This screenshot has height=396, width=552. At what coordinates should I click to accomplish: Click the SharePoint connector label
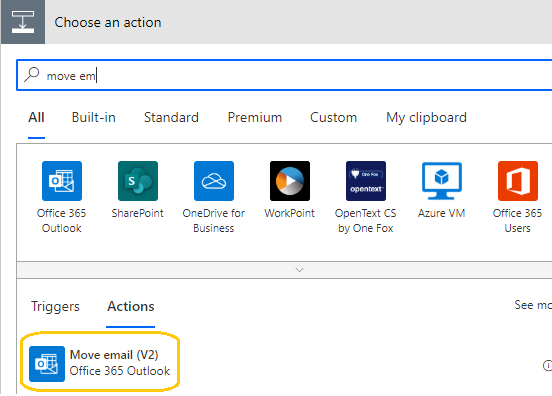[x=138, y=213]
